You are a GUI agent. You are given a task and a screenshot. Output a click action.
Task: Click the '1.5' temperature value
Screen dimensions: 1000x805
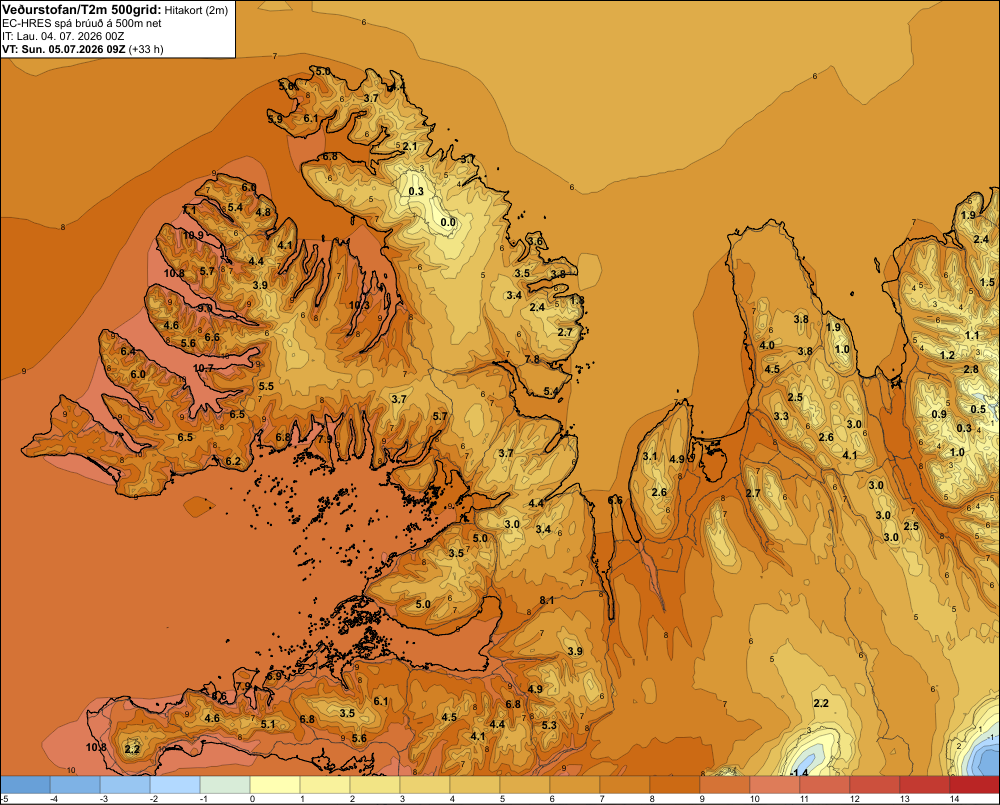987,282
